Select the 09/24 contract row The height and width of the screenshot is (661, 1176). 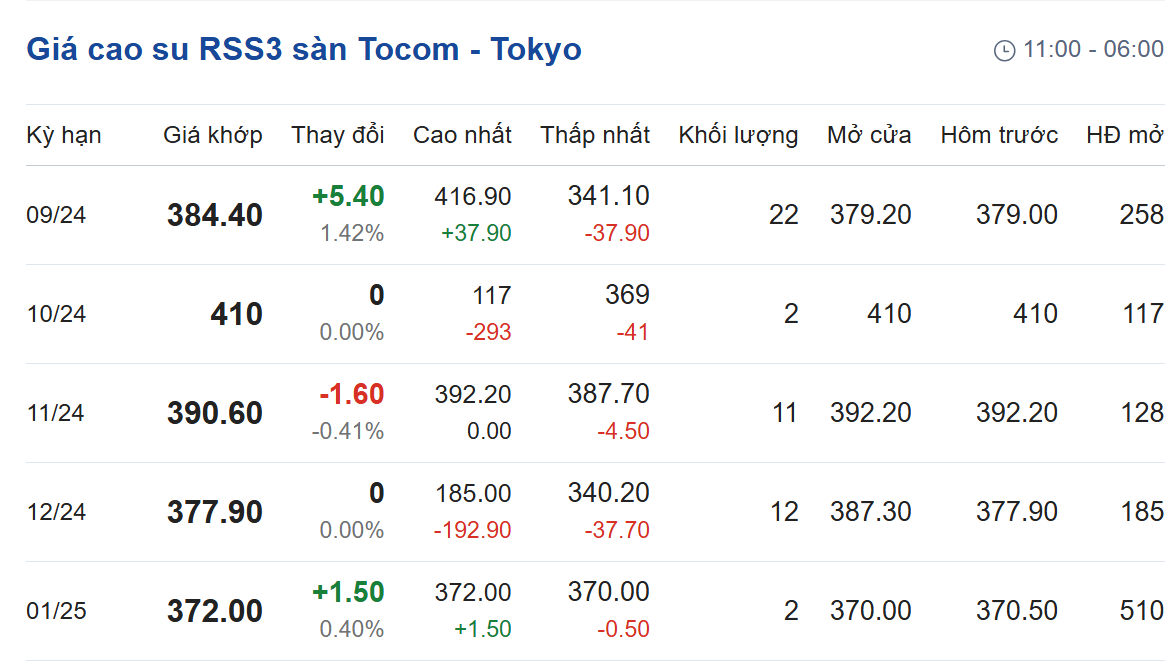click(x=596, y=215)
